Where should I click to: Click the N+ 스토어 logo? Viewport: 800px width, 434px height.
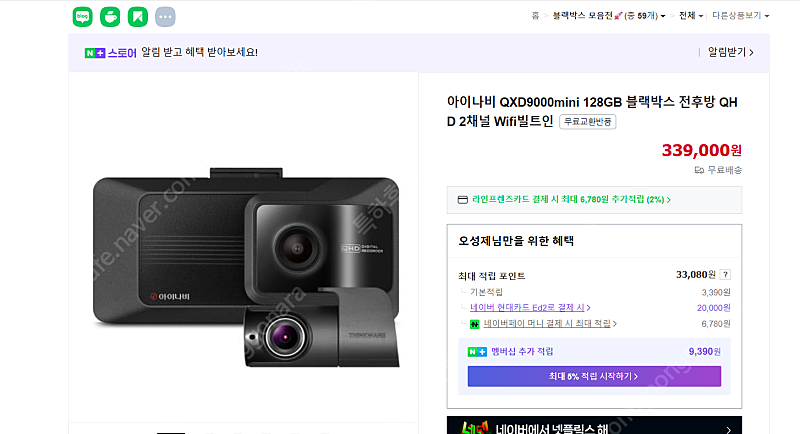[110, 53]
